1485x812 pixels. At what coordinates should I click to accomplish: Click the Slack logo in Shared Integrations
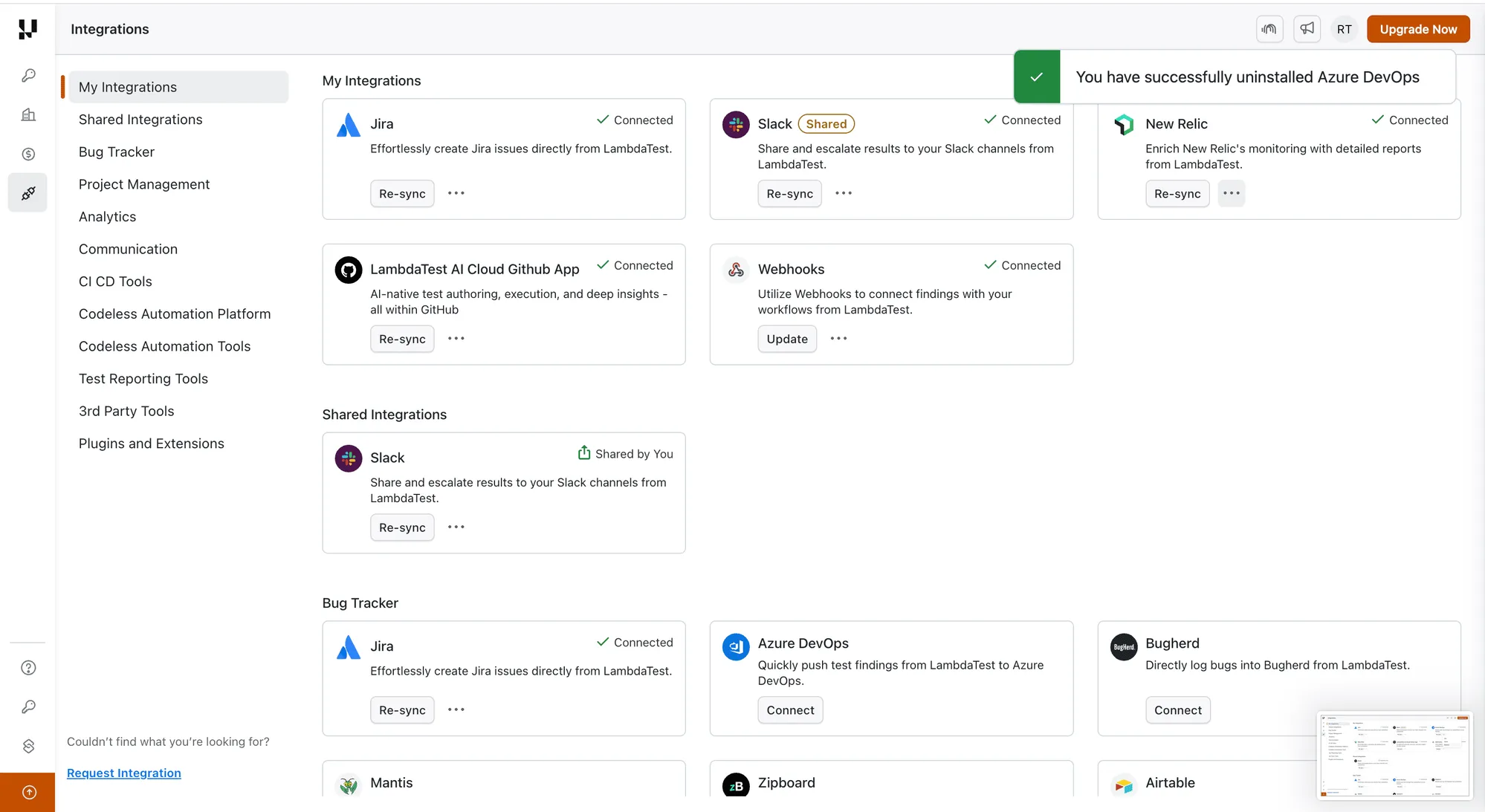click(349, 458)
